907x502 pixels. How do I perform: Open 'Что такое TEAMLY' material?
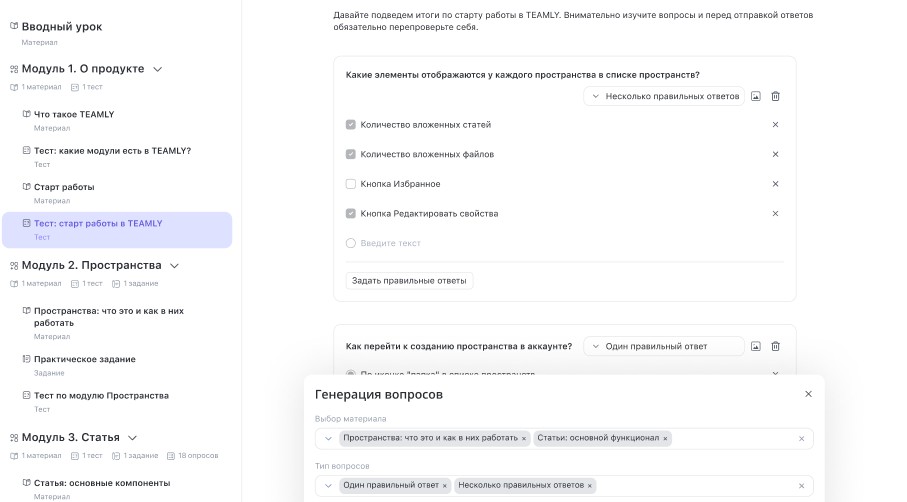pyautogui.click(x=74, y=114)
